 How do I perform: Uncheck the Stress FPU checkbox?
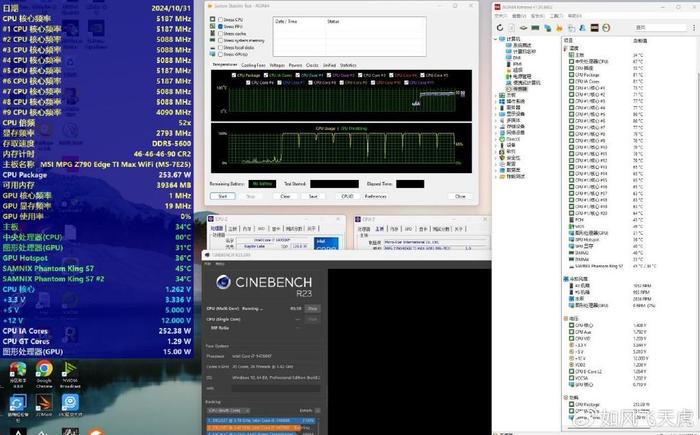click(221, 27)
